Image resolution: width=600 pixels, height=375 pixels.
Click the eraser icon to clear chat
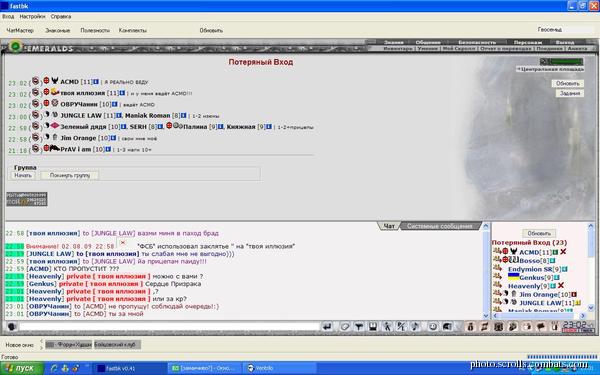point(344,327)
